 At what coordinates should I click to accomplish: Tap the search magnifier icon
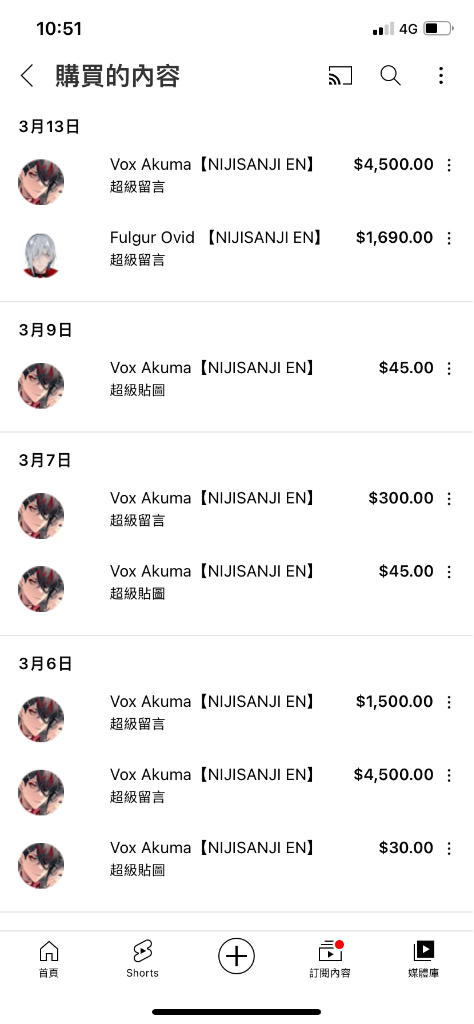point(390,76)
